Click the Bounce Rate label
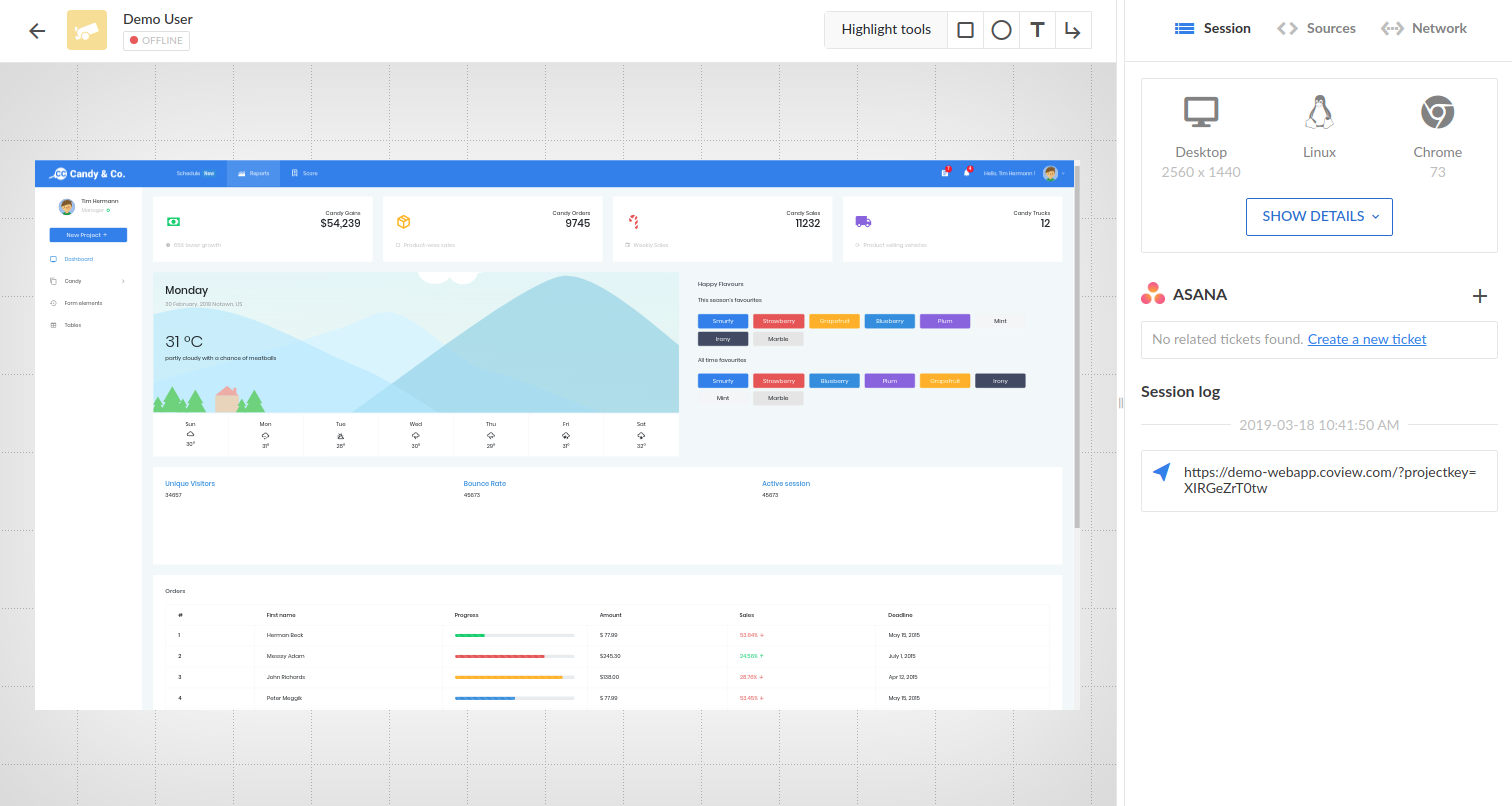Image resolution: width=1512 pixels, height=806 pixels. 485,483
